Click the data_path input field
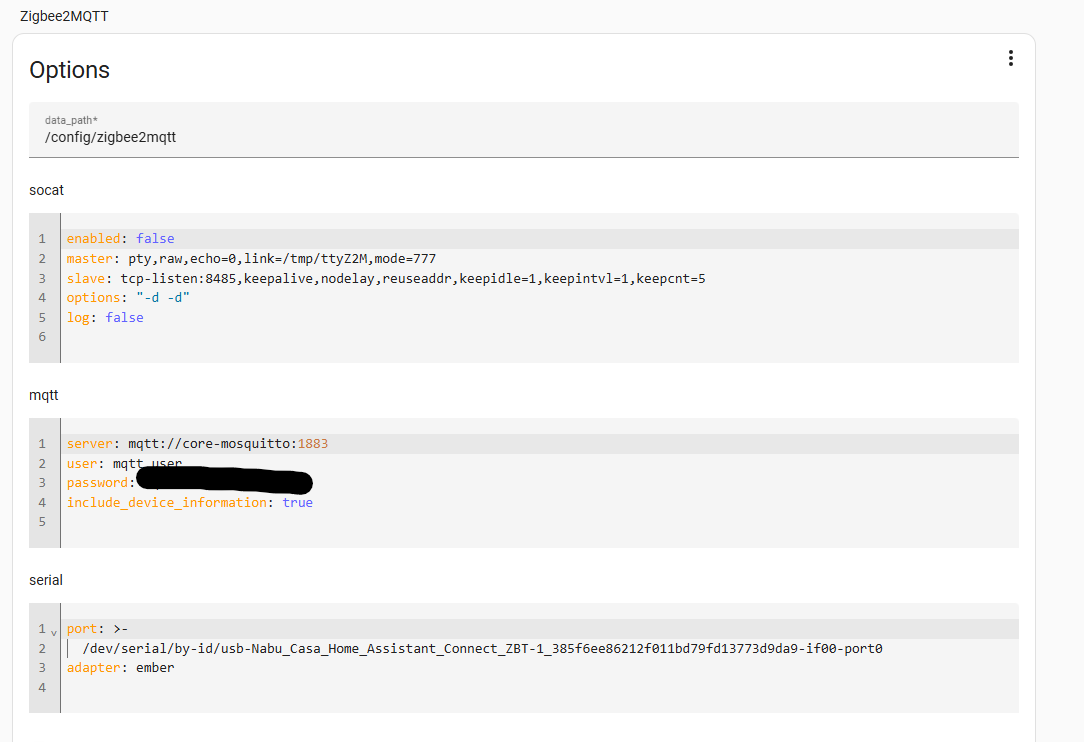Image resolution: width=1084 pixels, height=742 pixels. (x=523, y=130)
